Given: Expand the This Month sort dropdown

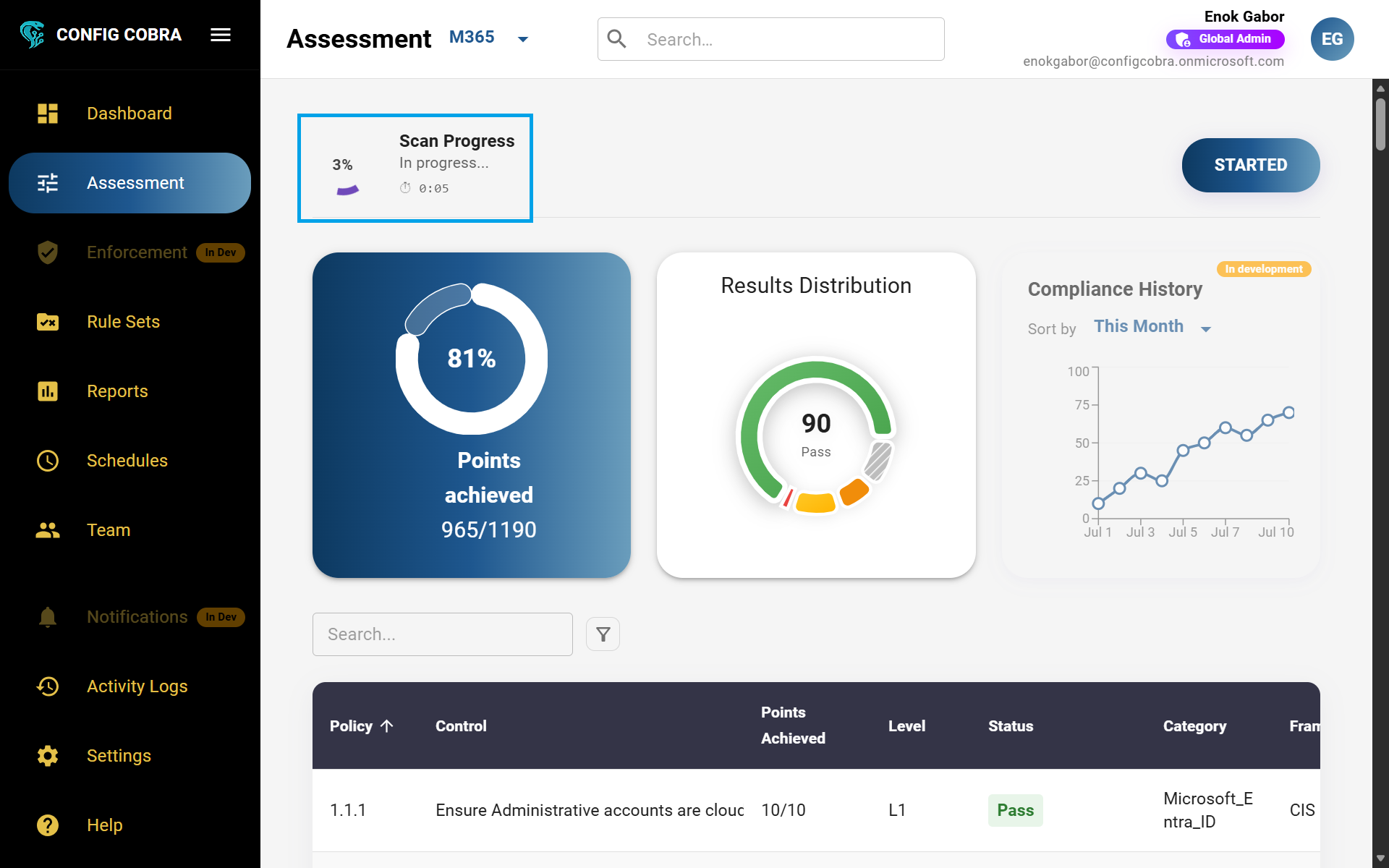Looking at the screenshot, I should point(1205,329).
